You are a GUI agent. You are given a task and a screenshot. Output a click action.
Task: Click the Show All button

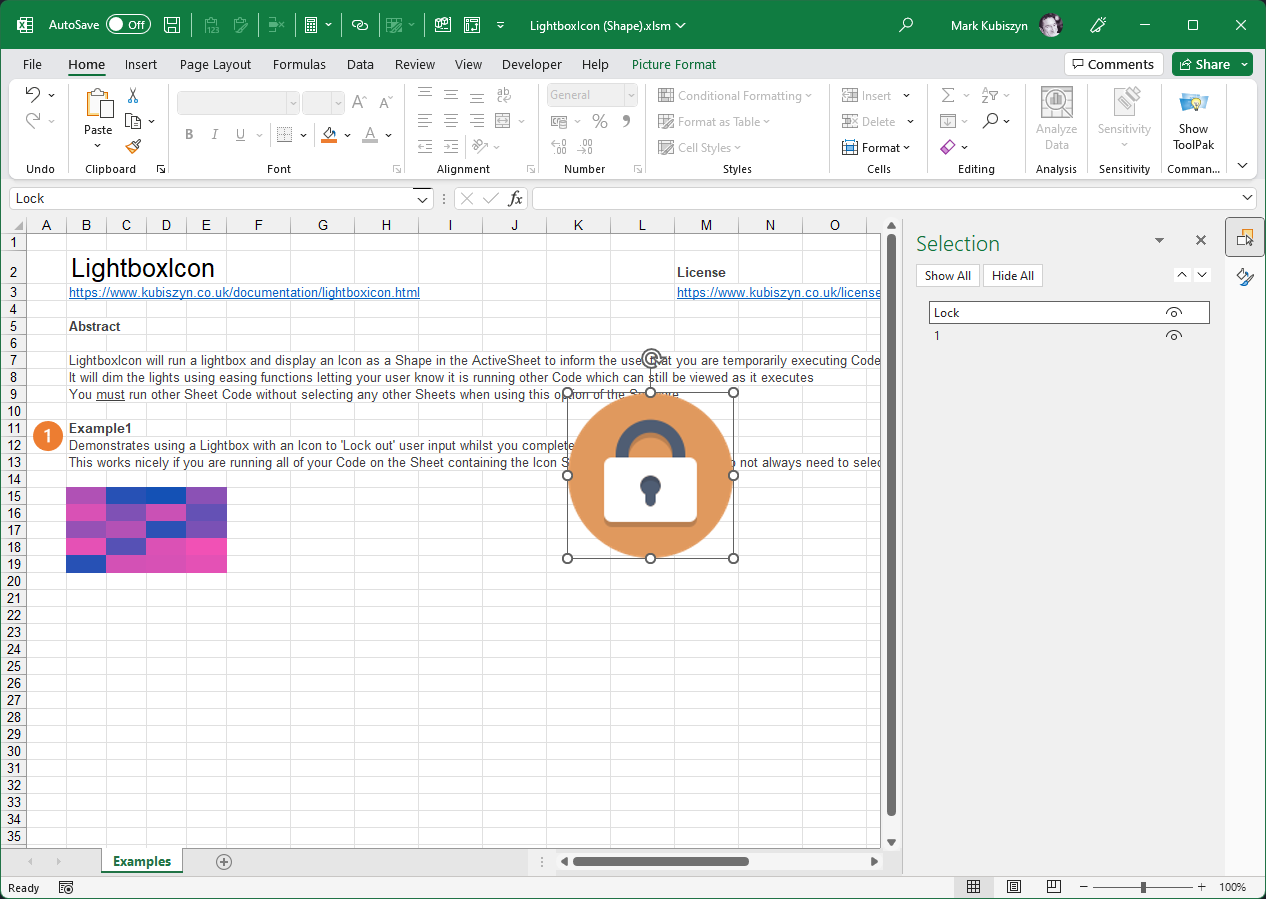pos(947,276)
